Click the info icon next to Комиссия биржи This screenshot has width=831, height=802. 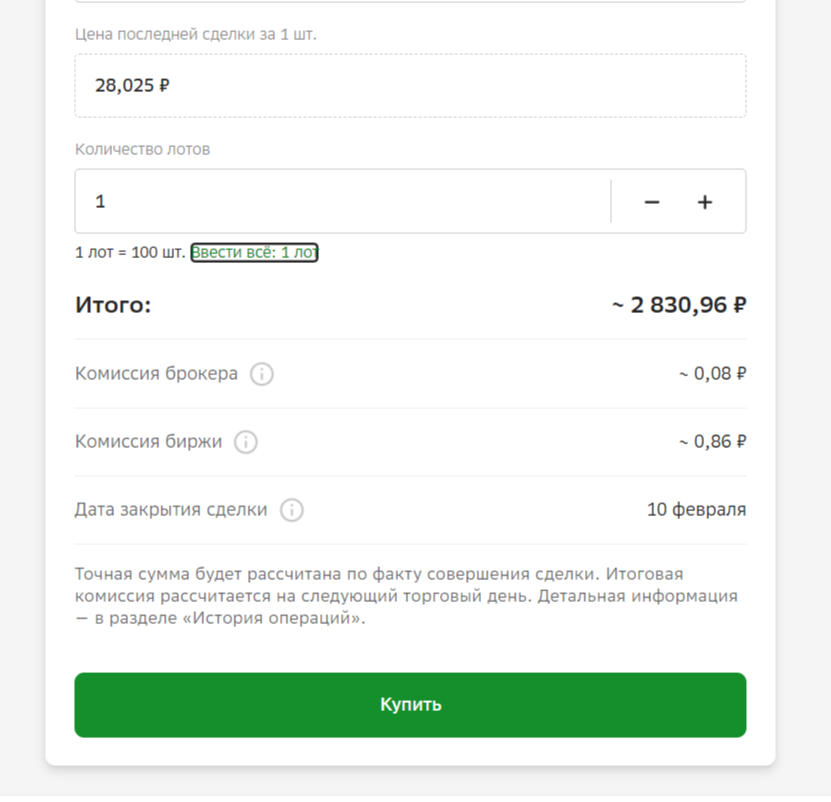point(245,442)
